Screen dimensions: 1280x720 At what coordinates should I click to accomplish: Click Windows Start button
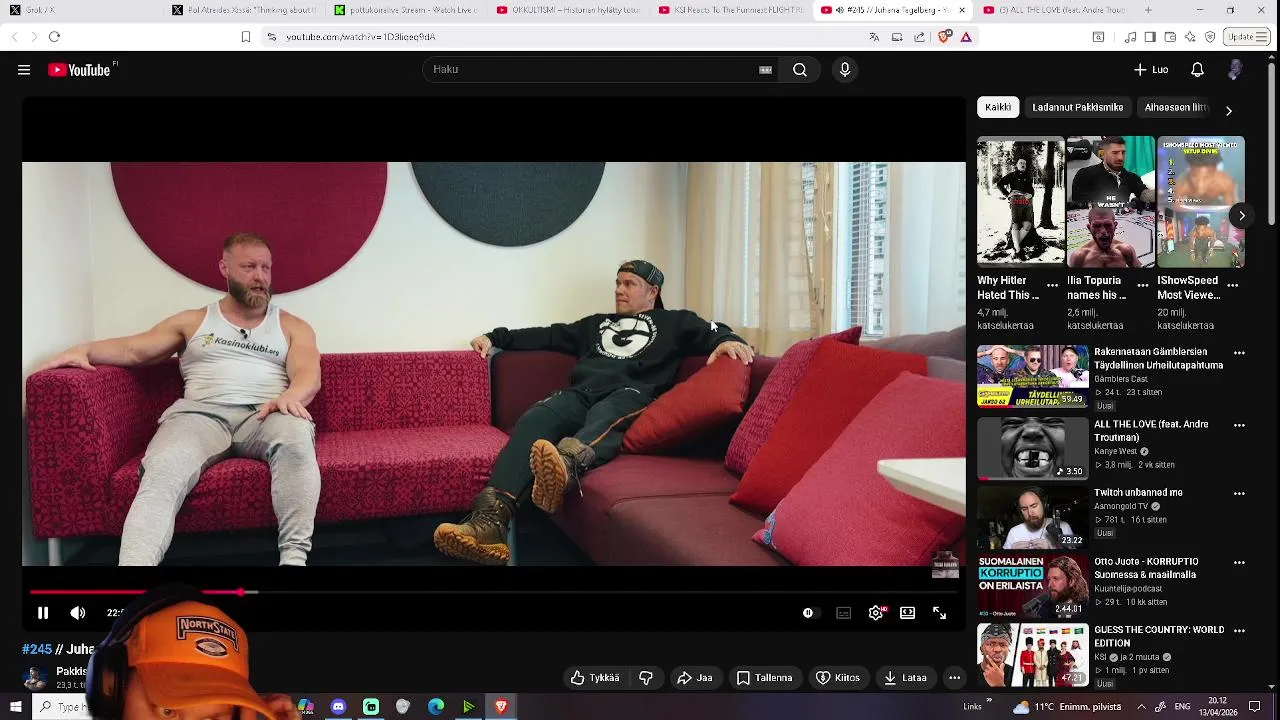tap(15, 707)
